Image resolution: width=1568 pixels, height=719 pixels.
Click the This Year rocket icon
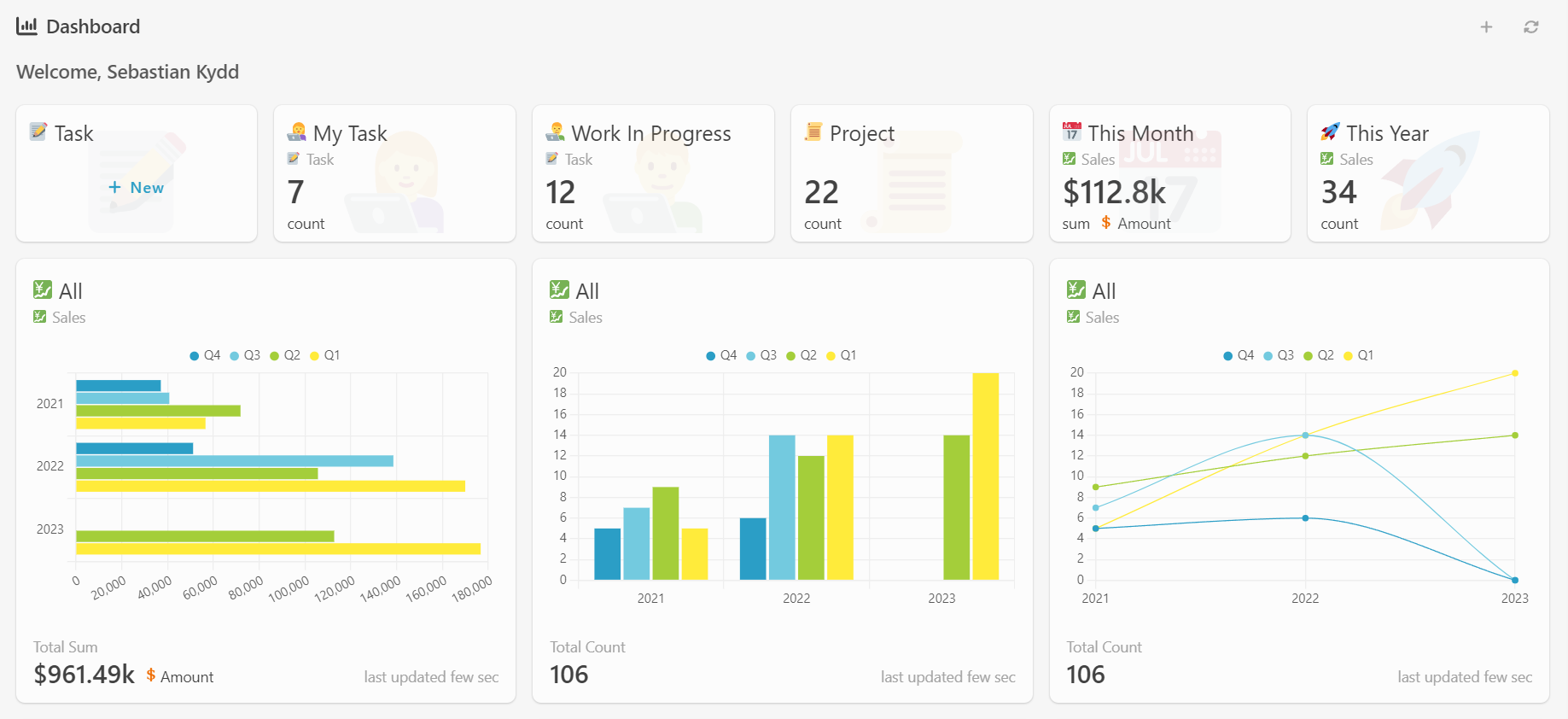[1330, 132]
